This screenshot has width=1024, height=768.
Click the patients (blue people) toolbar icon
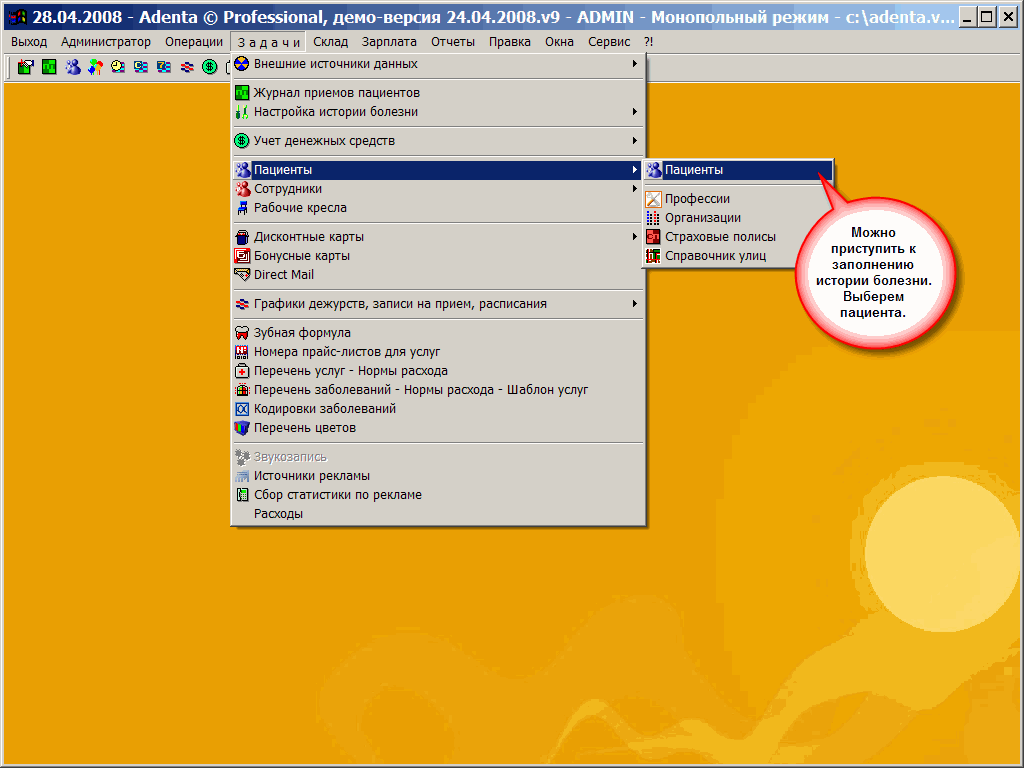[72, 67]
